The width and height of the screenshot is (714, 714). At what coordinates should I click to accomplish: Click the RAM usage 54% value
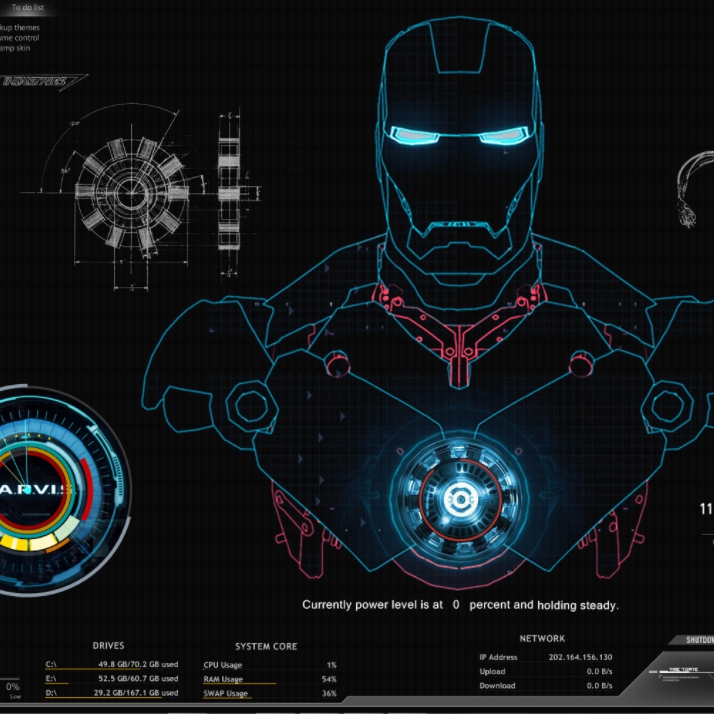click(329, 679)
